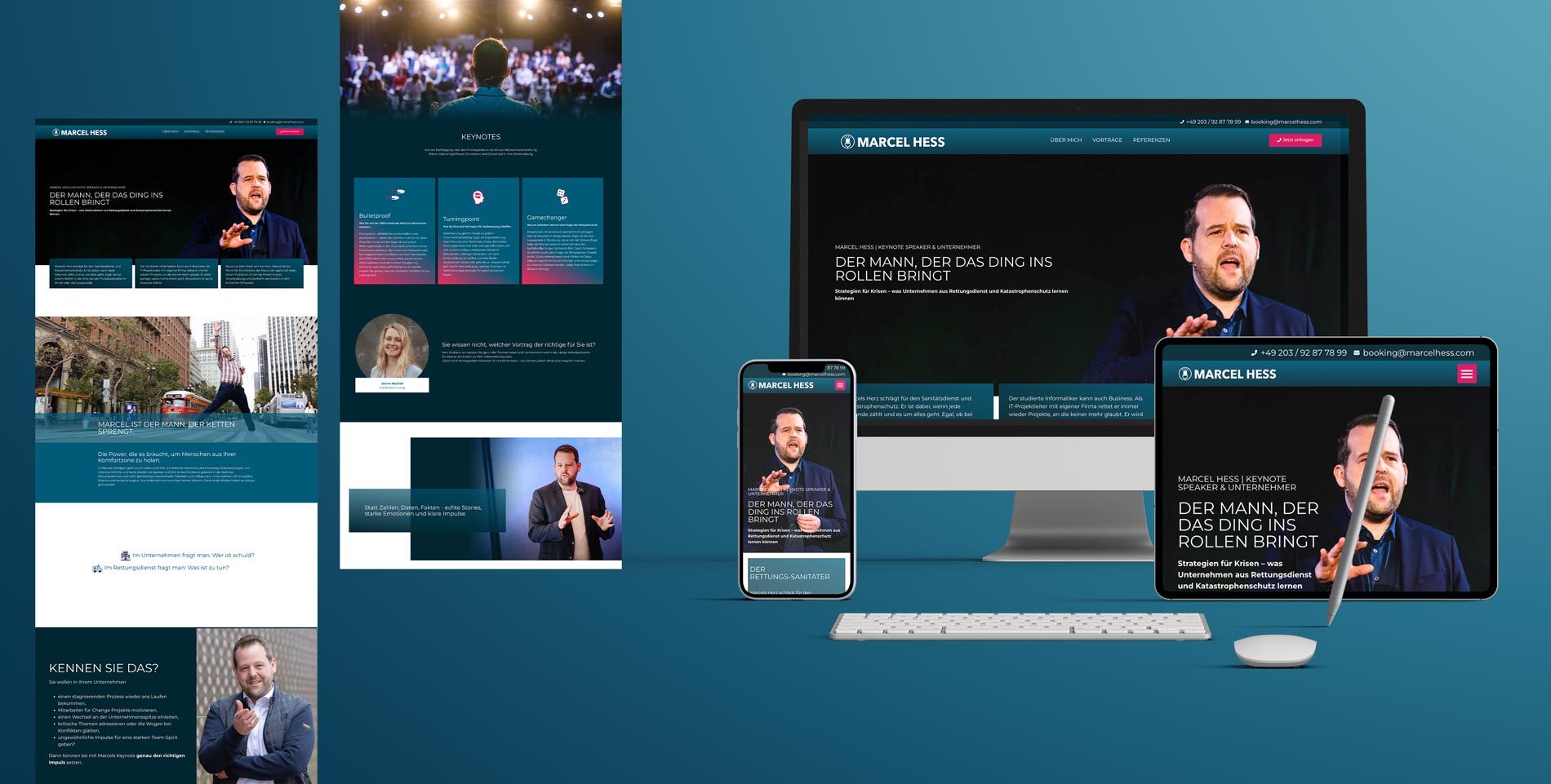Click the dice icon on the Gamechanger card

[x=562, y=196]
